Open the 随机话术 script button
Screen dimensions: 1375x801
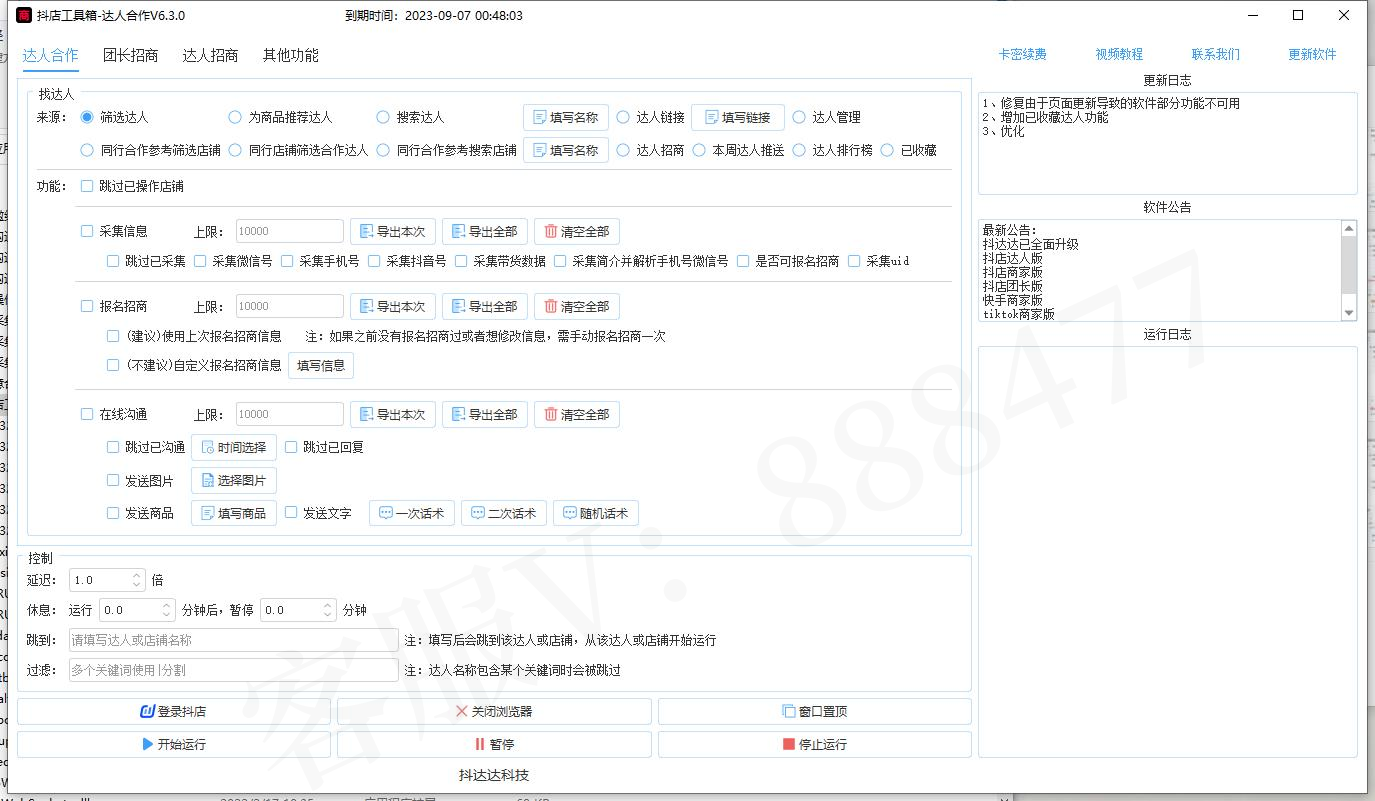click(x=596, y=513)
